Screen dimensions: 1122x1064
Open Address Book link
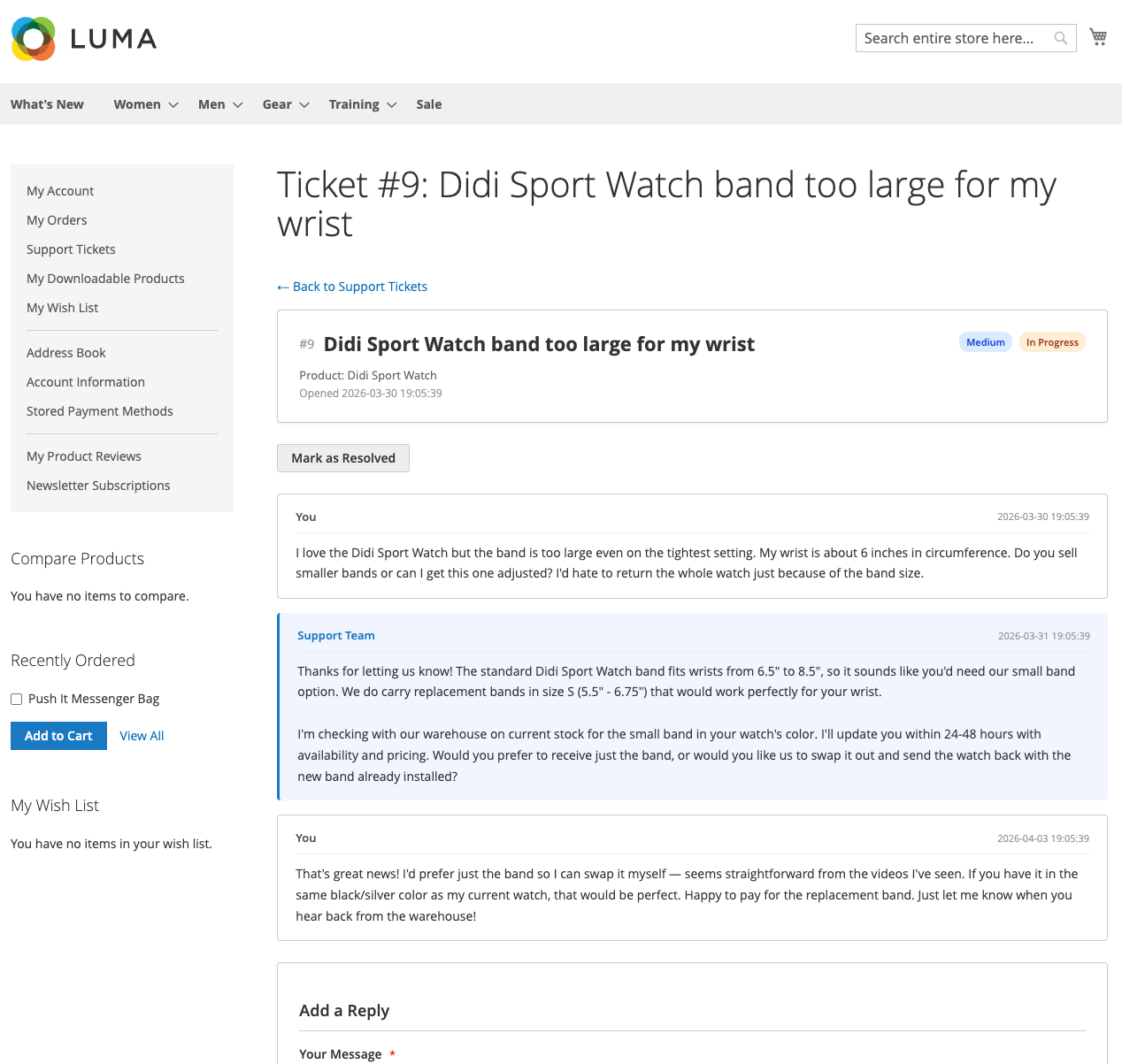pos(65,353)
